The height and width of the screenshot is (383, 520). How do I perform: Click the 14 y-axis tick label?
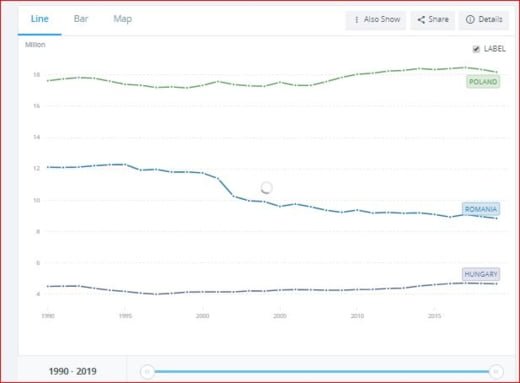point(36,137)
